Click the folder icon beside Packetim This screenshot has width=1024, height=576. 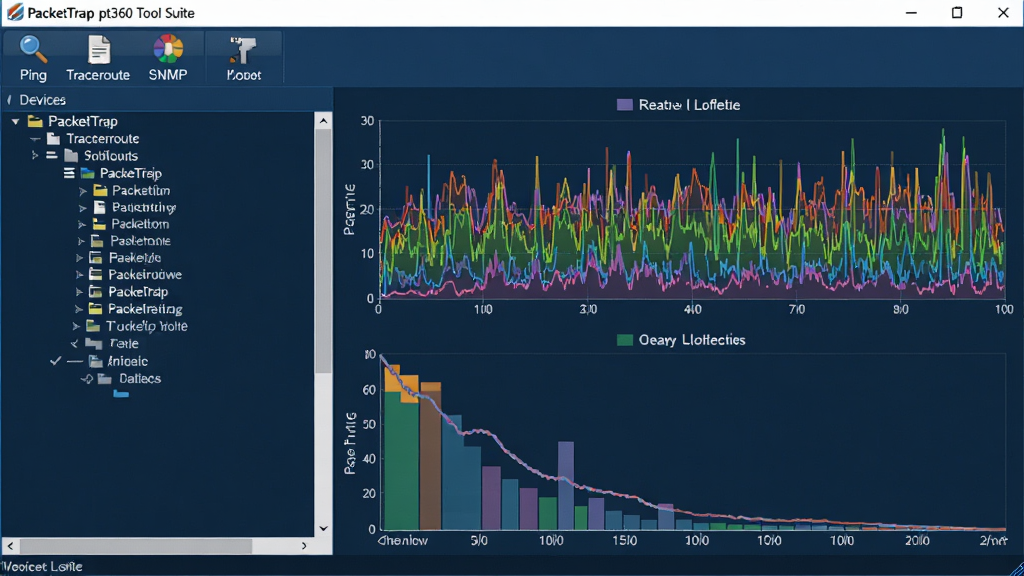point(100,191)
